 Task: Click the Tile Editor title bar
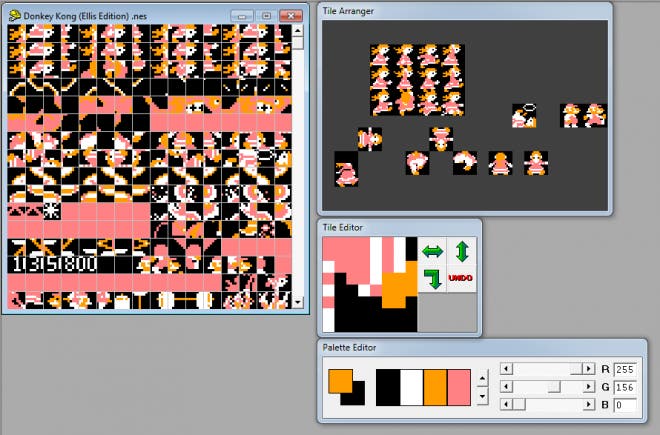coord(399,227)
